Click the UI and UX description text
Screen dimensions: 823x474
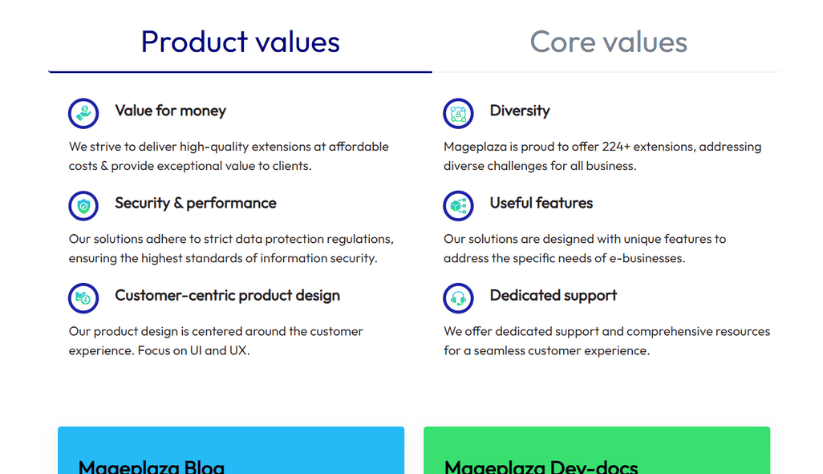[216, 341]
